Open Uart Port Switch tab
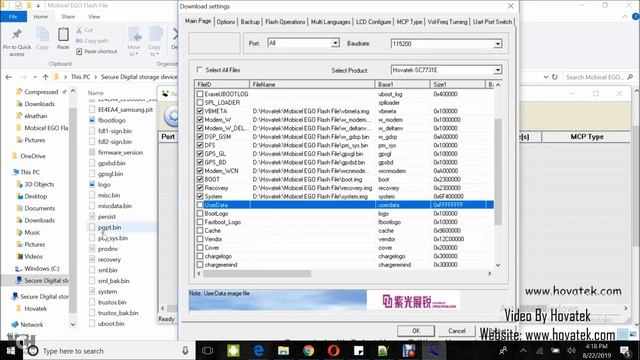Screen dimensions: 640x360 click(x=492, y=22)
